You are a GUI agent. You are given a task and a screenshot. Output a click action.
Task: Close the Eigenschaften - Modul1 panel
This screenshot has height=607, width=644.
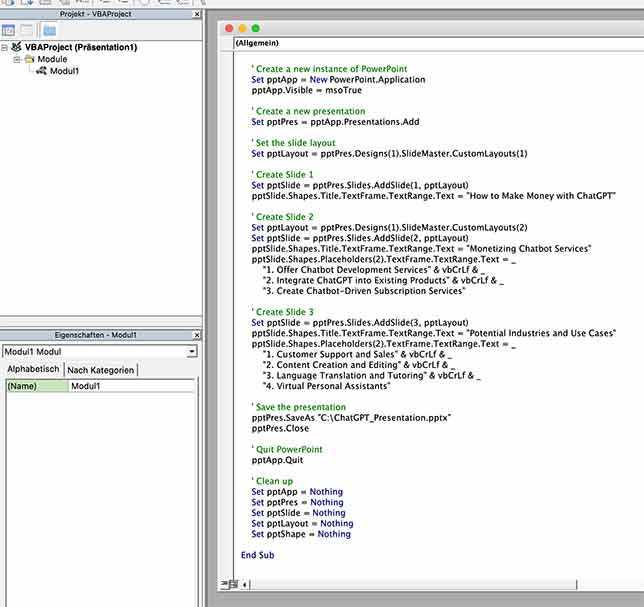197,335
